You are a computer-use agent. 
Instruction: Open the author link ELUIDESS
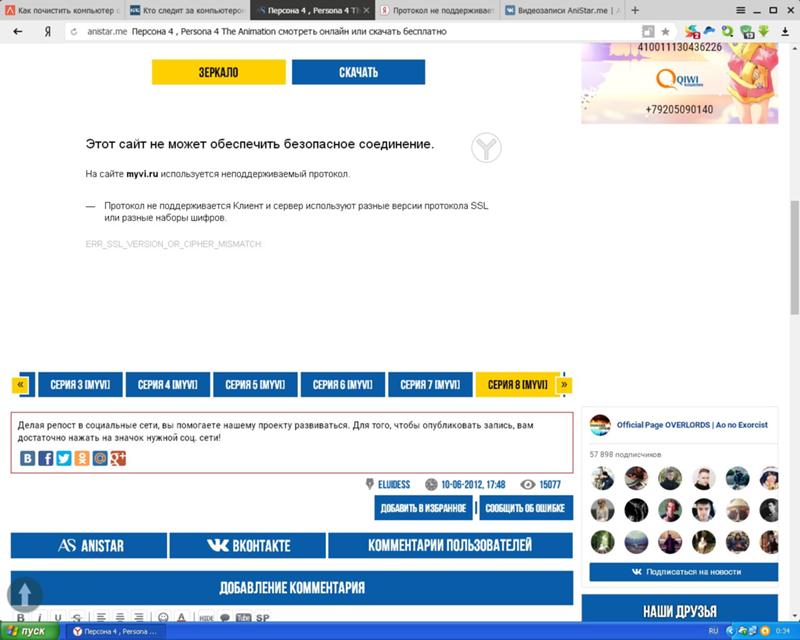(394, 484)
